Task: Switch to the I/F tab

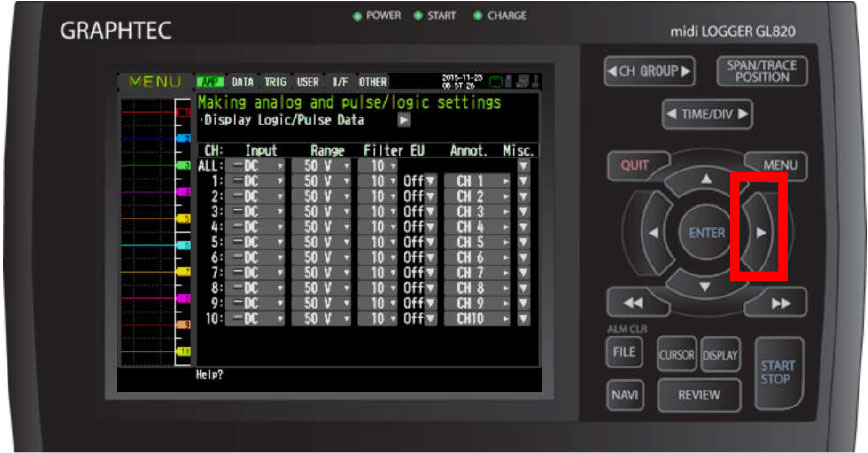Action: [340, 82]
